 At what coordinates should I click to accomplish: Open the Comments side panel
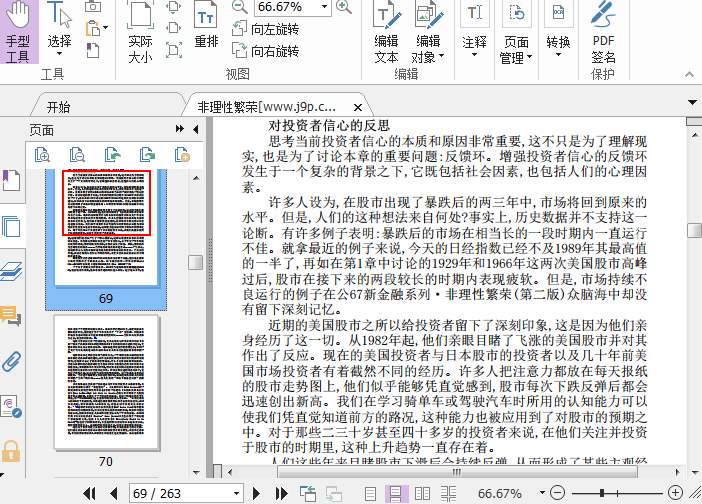[x=11, y=316]
